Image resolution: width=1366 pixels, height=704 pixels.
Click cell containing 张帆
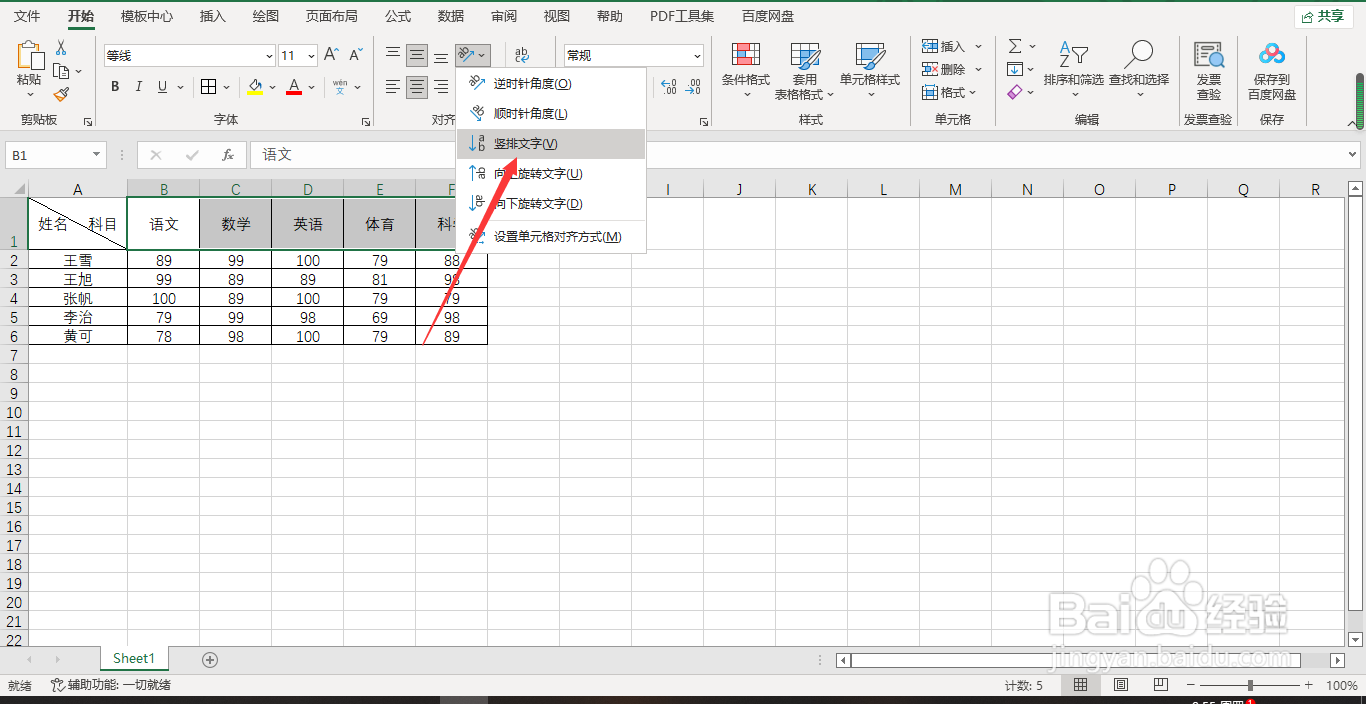coord(78,298)
